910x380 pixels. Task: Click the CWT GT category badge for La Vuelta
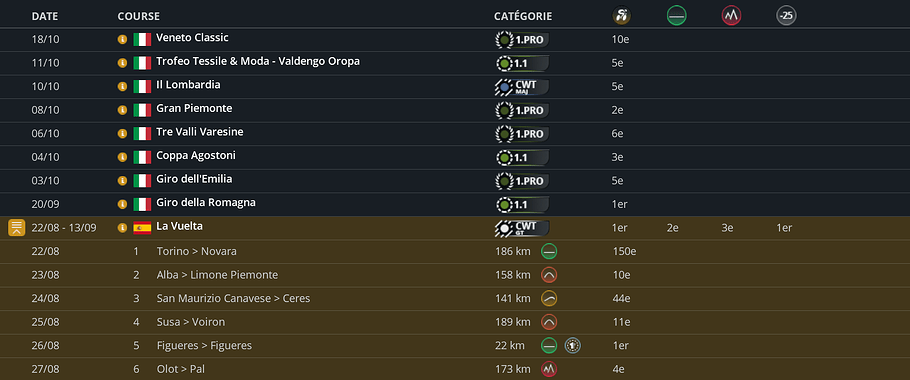pyautogui.click(x=521, y=228)
